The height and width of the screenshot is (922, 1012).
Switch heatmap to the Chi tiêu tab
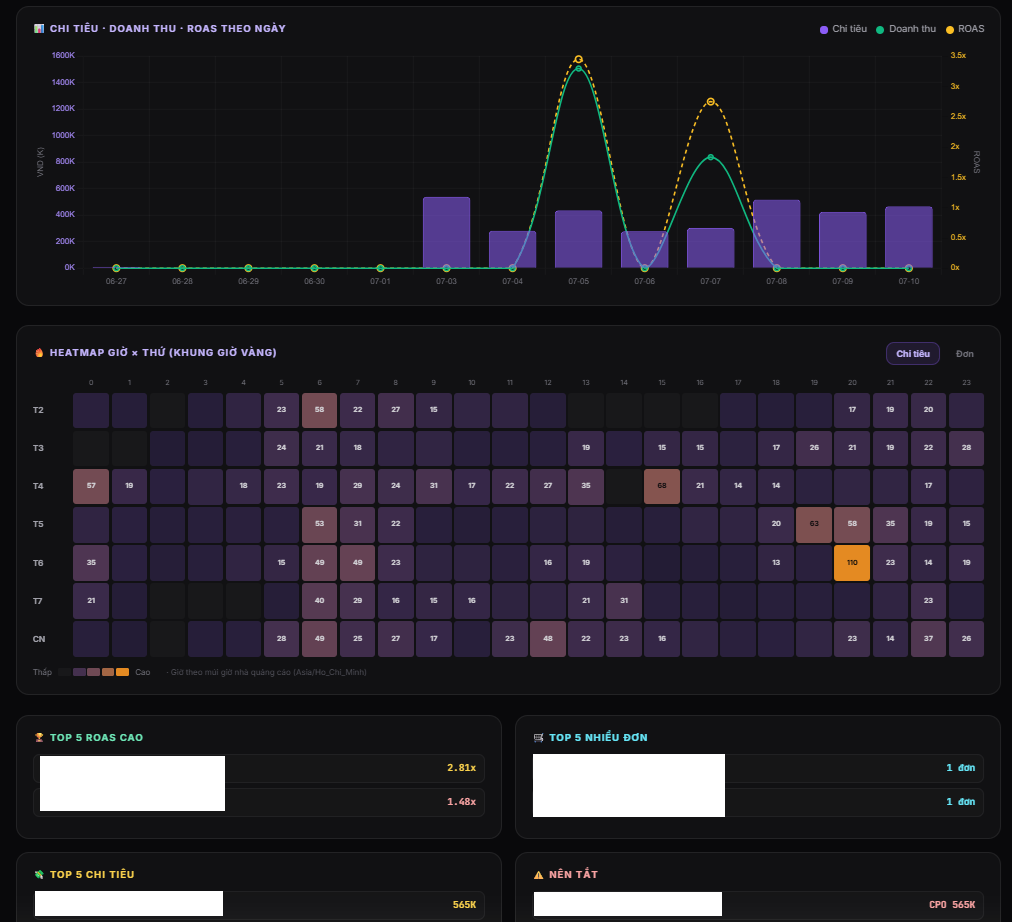tap(913, 354)
